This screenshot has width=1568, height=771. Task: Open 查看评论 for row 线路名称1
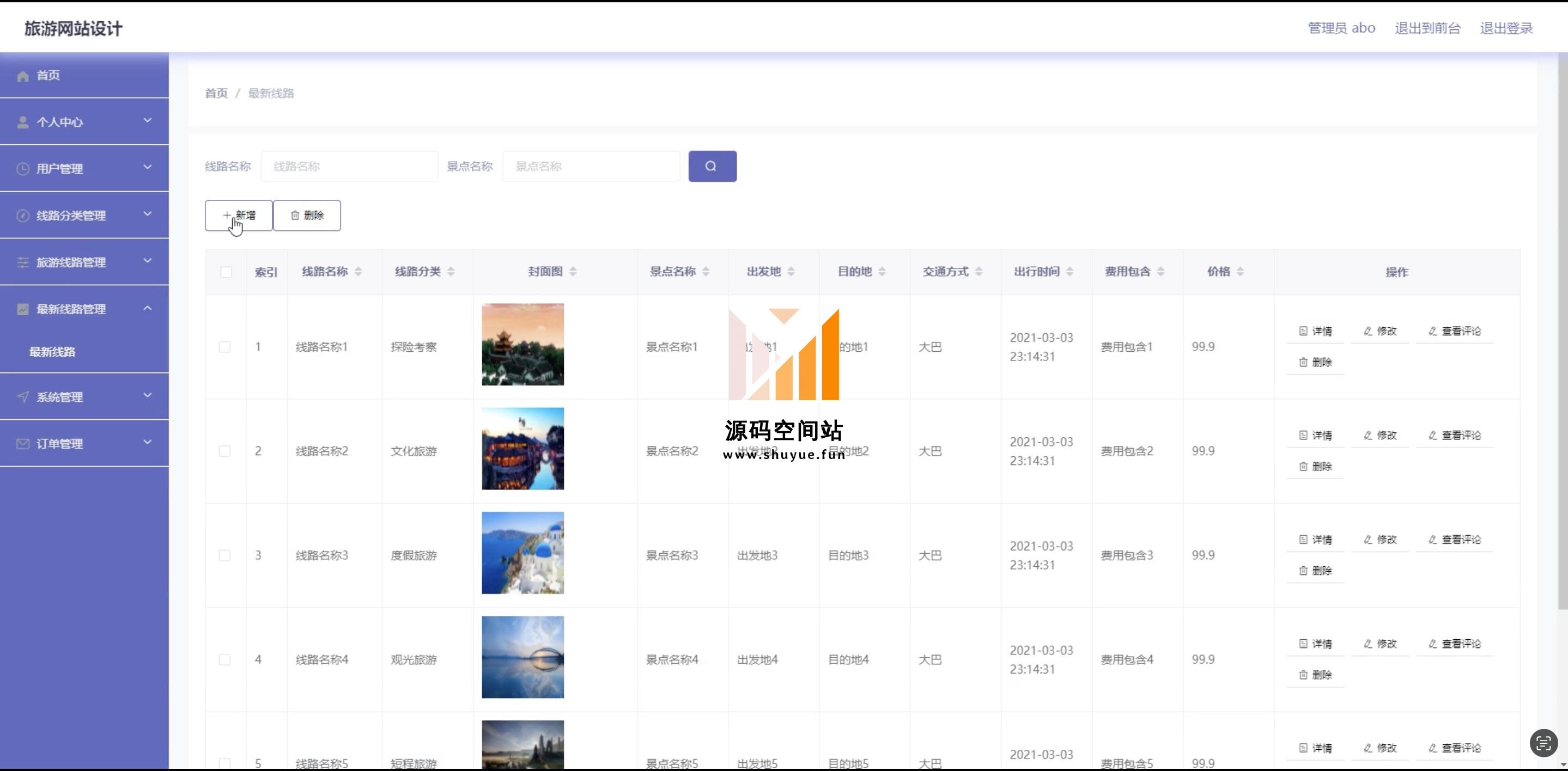pyautogui.click(x=1454, y=331)
